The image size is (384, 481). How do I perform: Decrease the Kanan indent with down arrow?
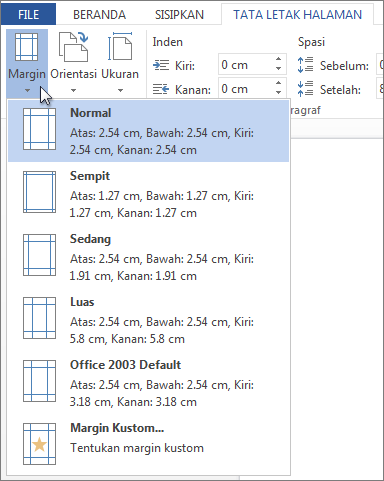tap(279, 93)
